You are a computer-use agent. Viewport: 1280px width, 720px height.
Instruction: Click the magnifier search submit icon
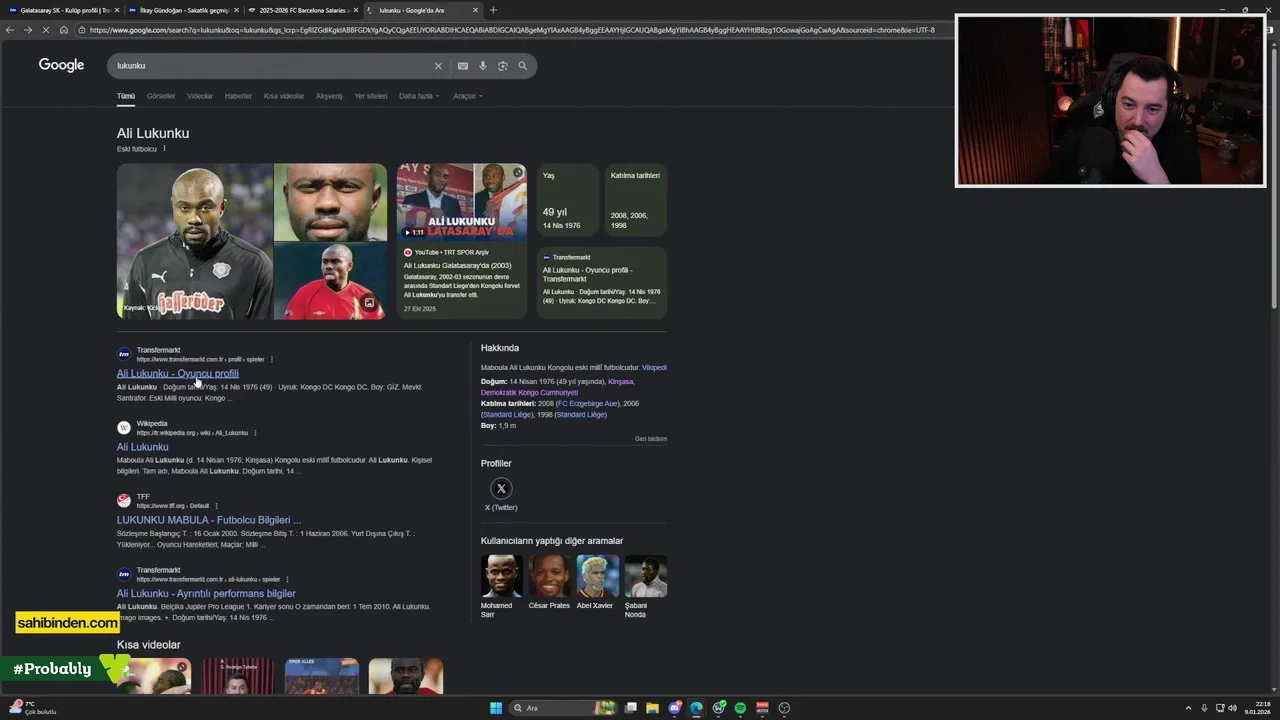[x=522, y=66]
